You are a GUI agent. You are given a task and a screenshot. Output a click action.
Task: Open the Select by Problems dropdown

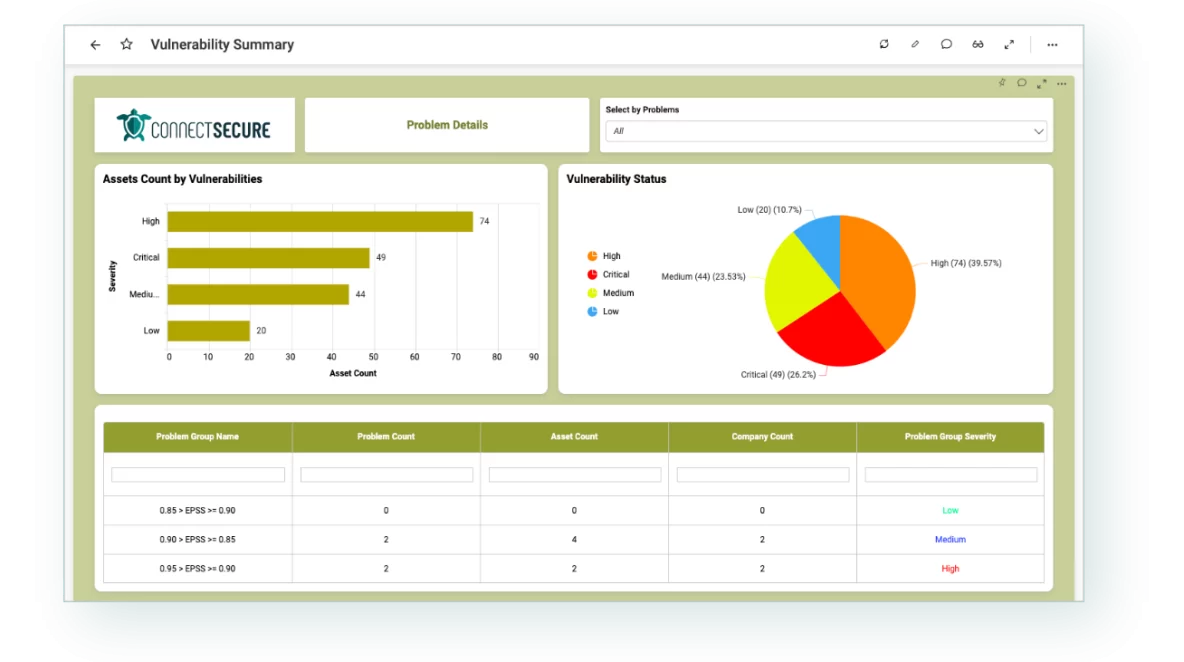[x=826, y=131]
